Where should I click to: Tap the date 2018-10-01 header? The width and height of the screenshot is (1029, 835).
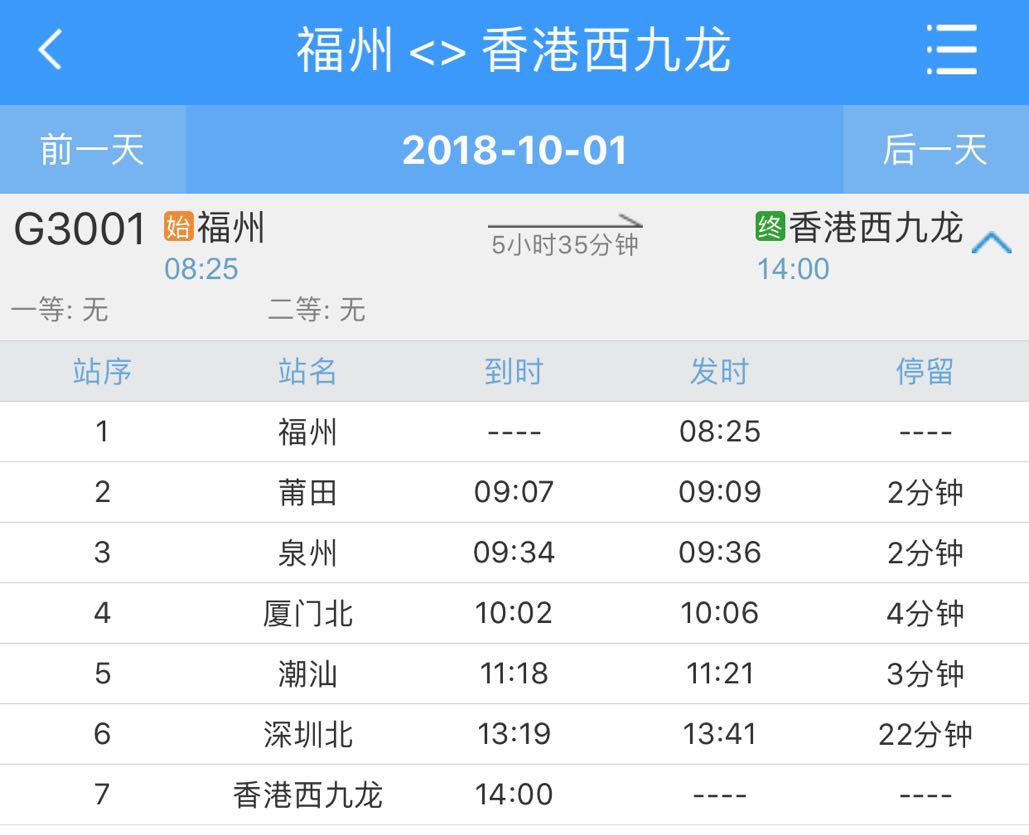[x=514, y=149]
